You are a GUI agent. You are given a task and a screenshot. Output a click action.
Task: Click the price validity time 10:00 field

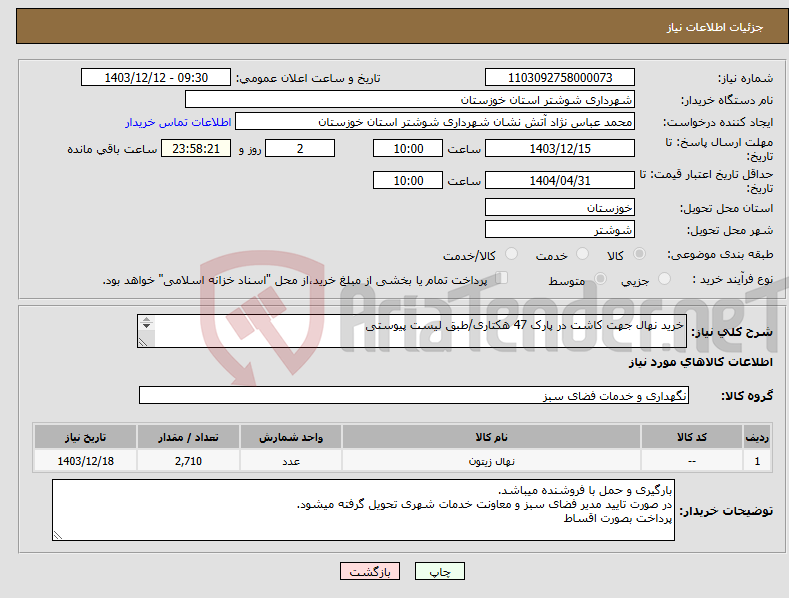[408, 180]
